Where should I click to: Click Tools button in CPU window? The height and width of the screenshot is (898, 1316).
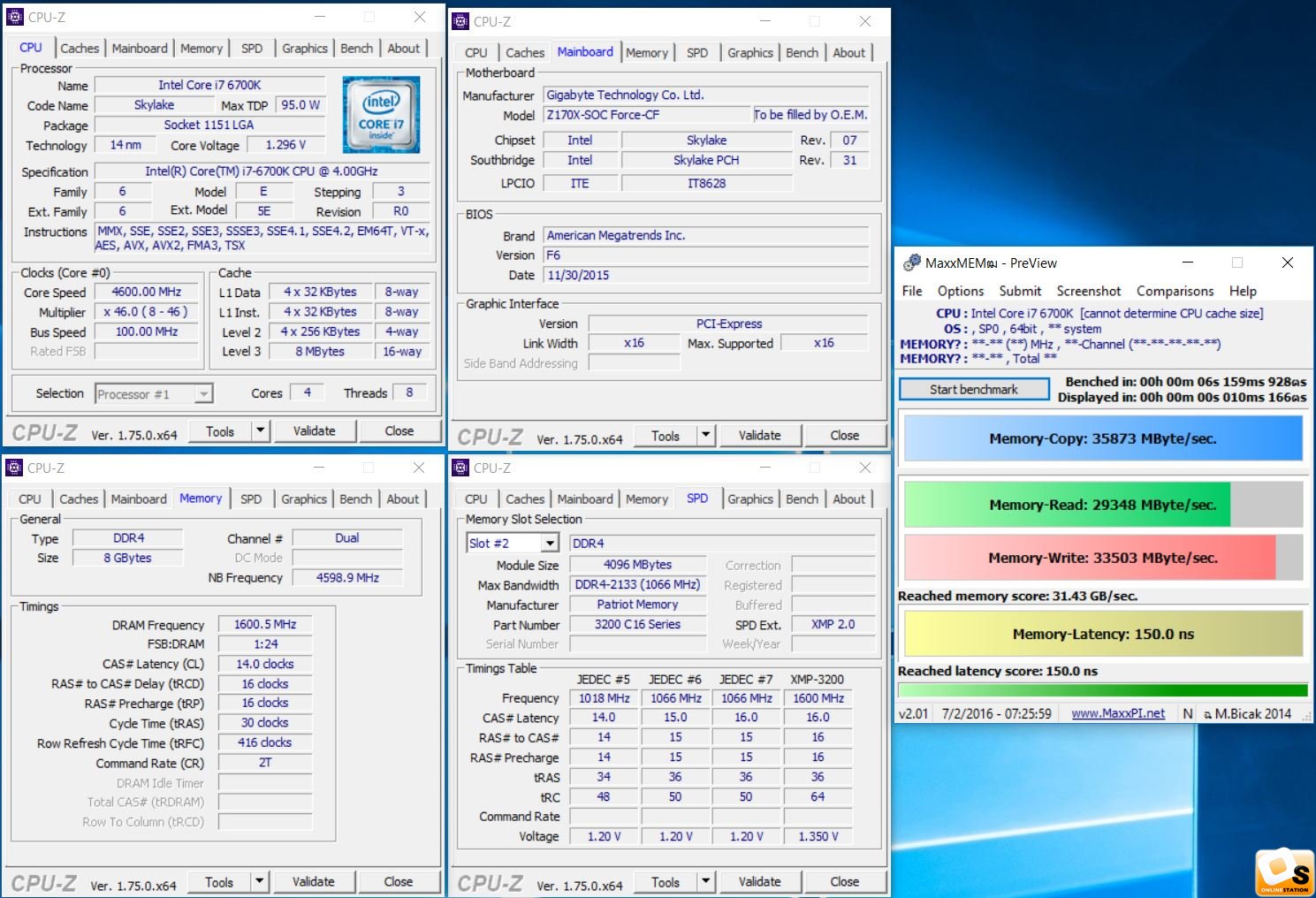coord(220,430)
